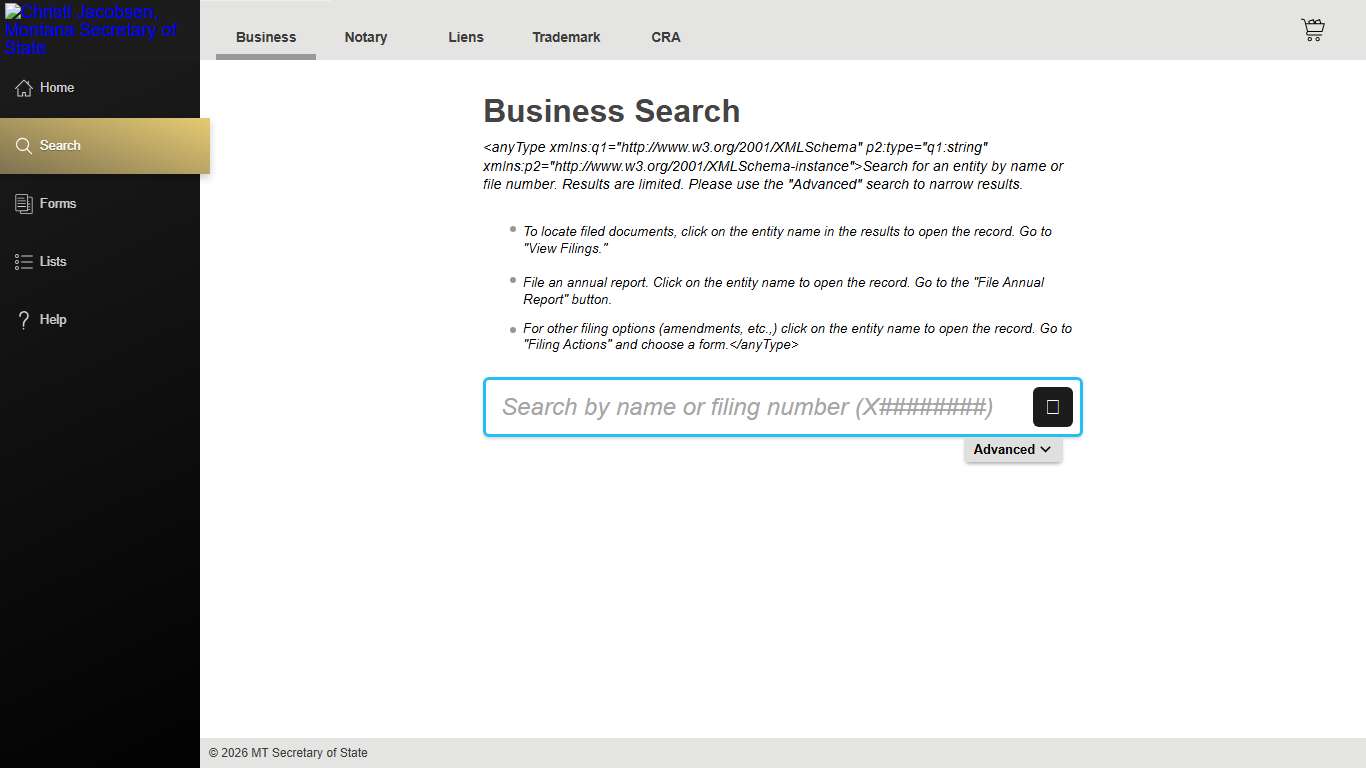Switch to the Notary tab

pyautogui.click(x=366, y=37)
